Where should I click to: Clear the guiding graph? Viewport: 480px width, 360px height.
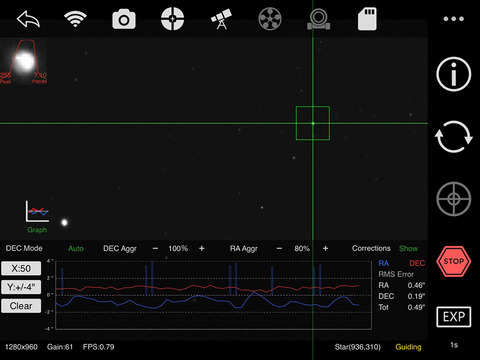[21, 306]
